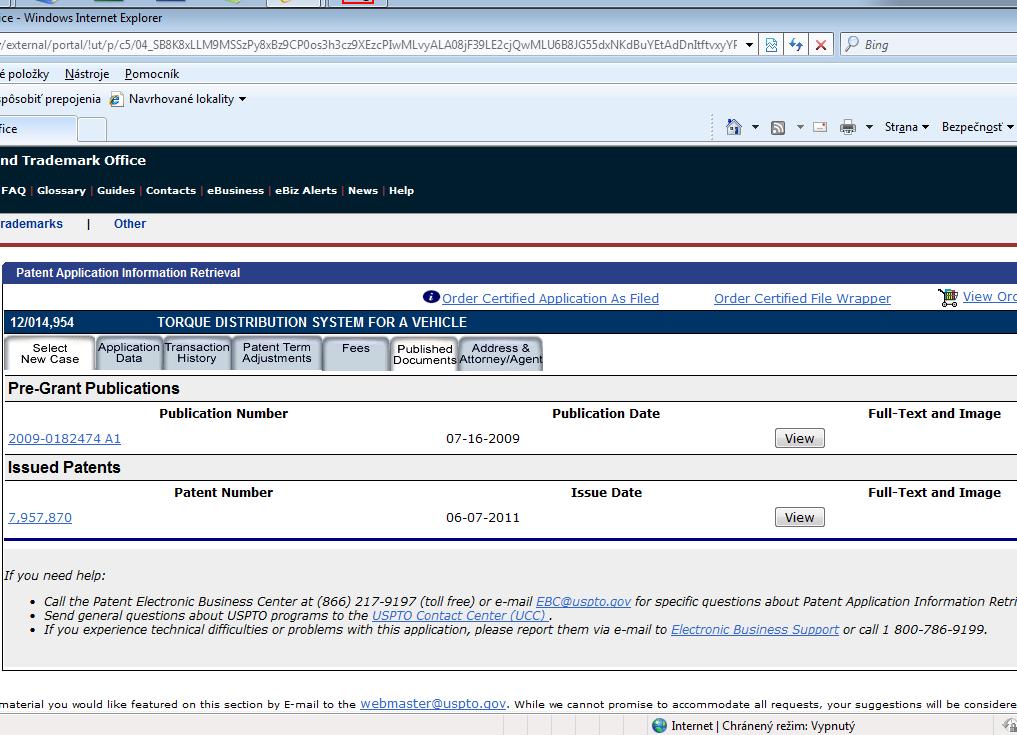Switch to the Application Data tab
1017x735 pixels.
tap(128, 353)
